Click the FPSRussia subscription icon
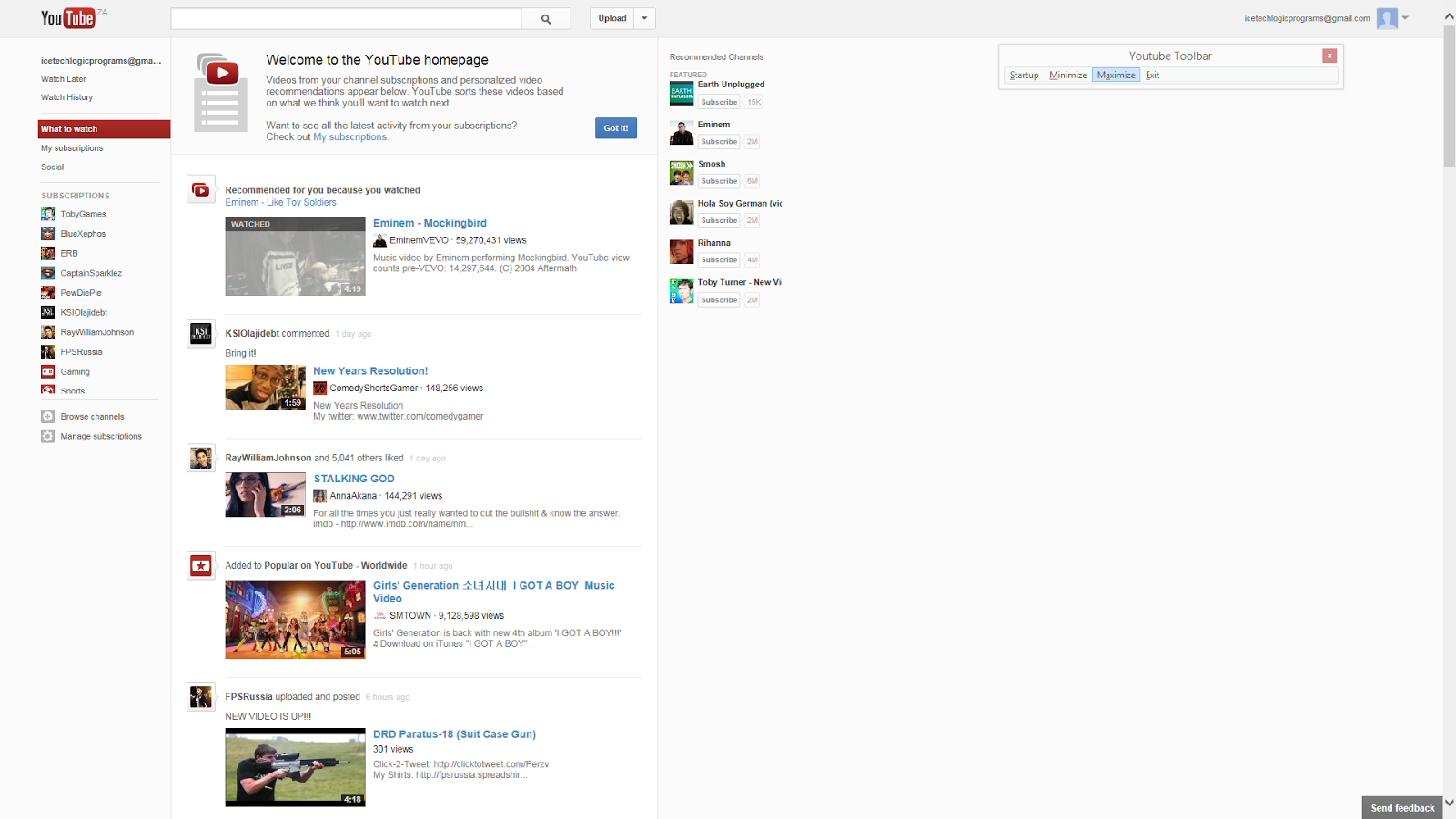 click(x=47, y=351)
